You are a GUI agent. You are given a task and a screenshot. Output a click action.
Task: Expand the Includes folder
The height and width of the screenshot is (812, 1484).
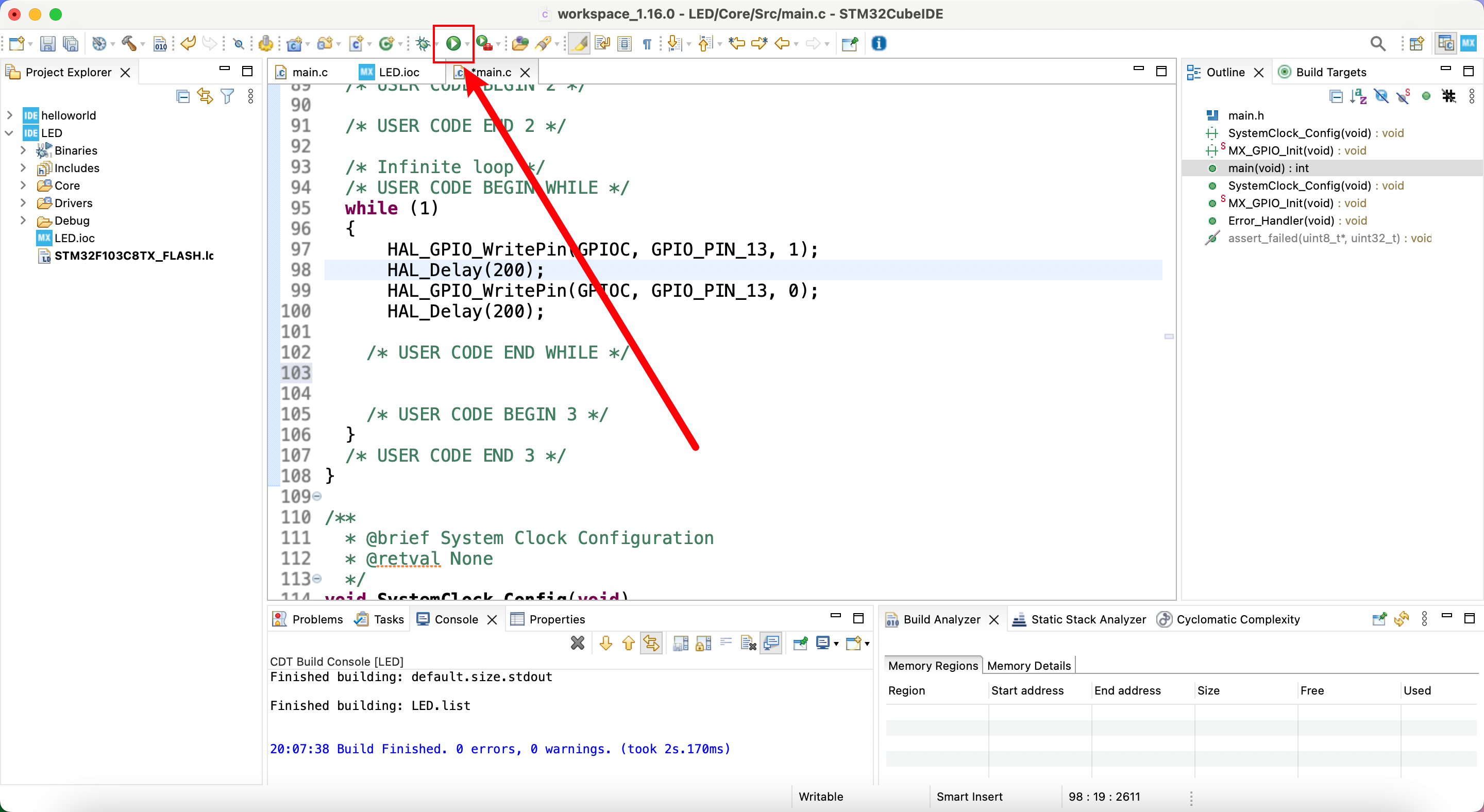[x=24, y=168]
